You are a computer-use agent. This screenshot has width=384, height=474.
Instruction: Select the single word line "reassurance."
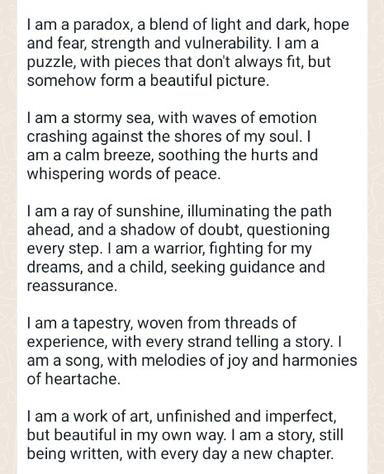click(x=72, y=286)
